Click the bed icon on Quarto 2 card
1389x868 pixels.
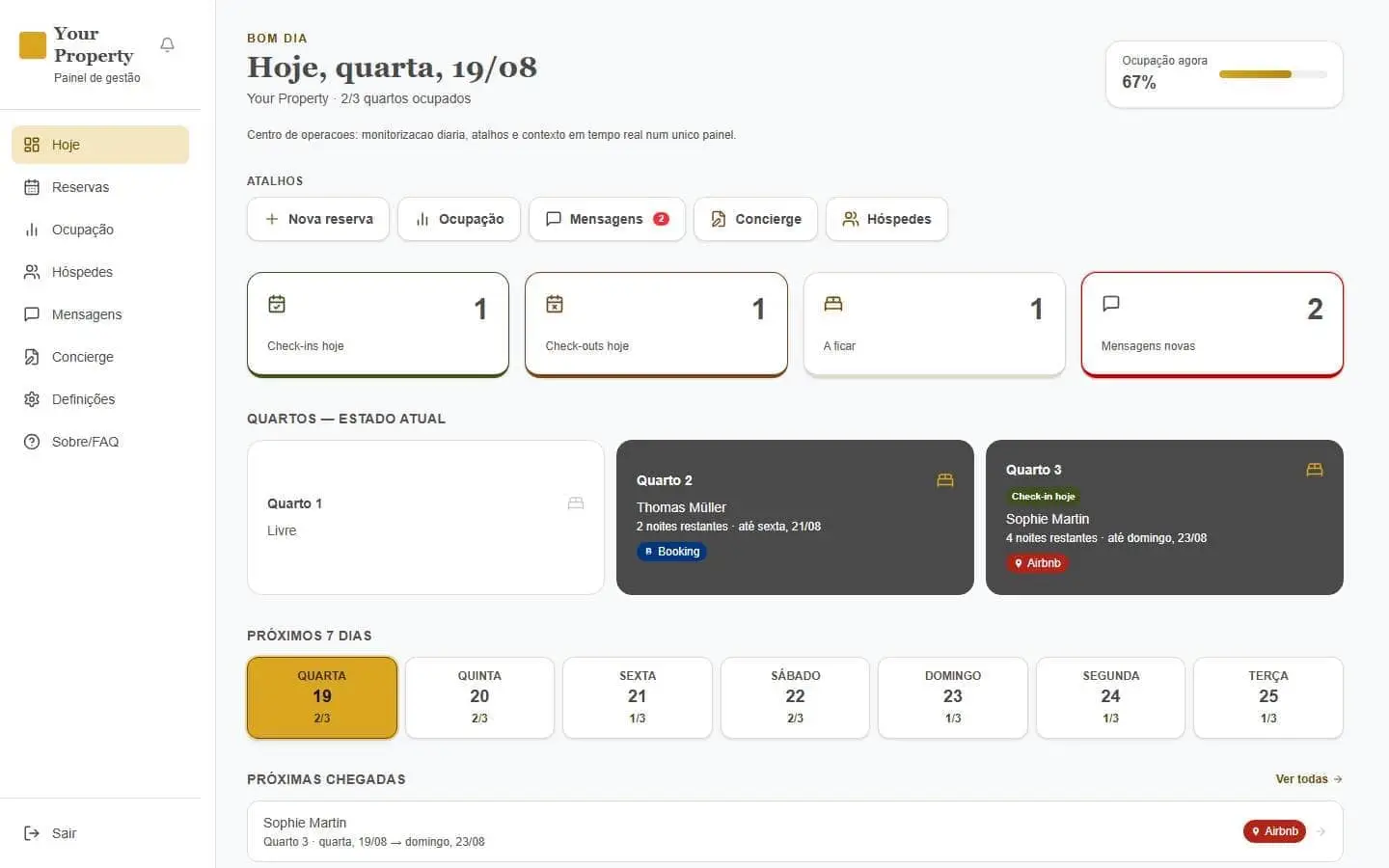tap(945, 480)
